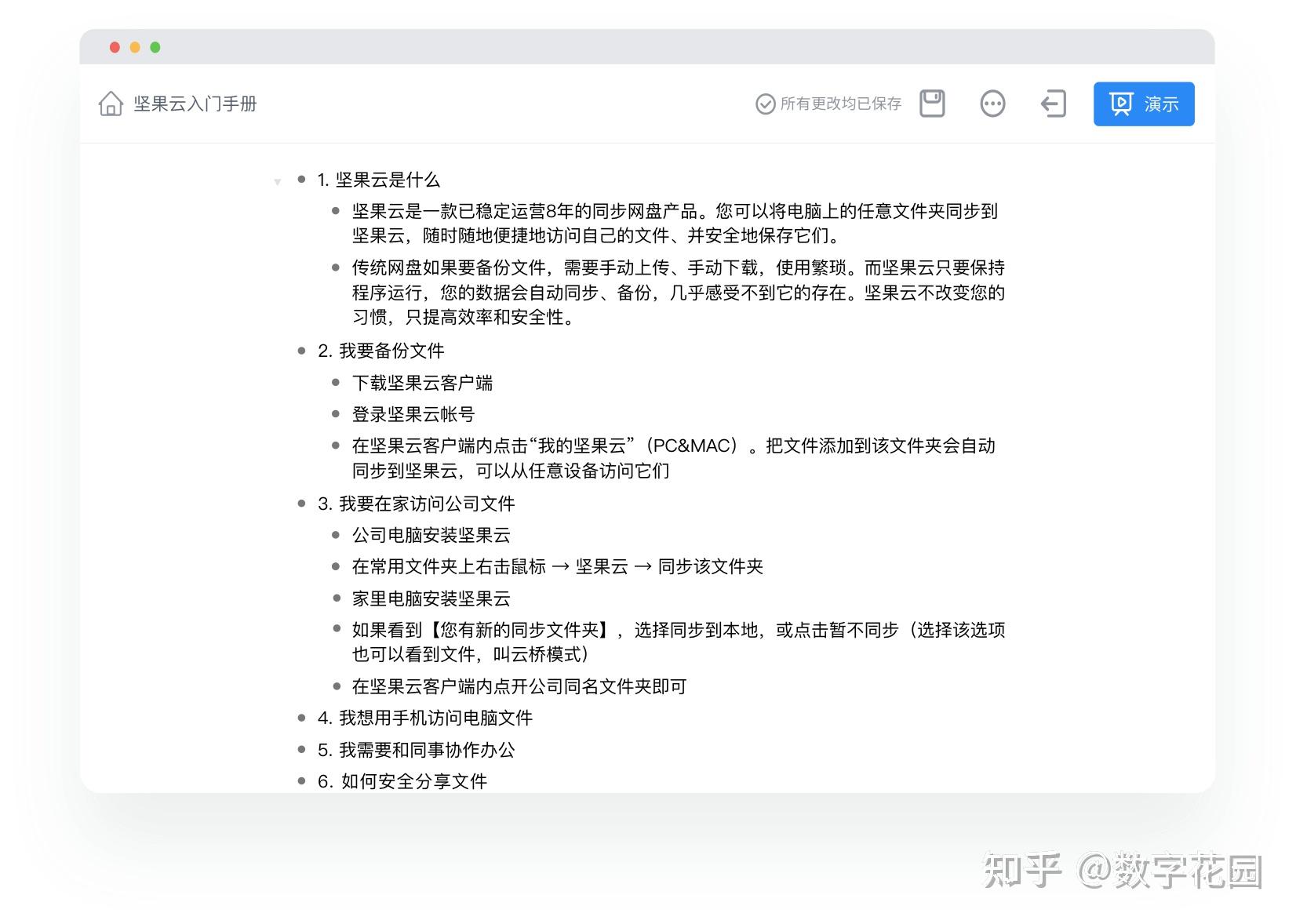Click the 所有更改均已保存 status text
1296x924 pixels.
point(839,103)
